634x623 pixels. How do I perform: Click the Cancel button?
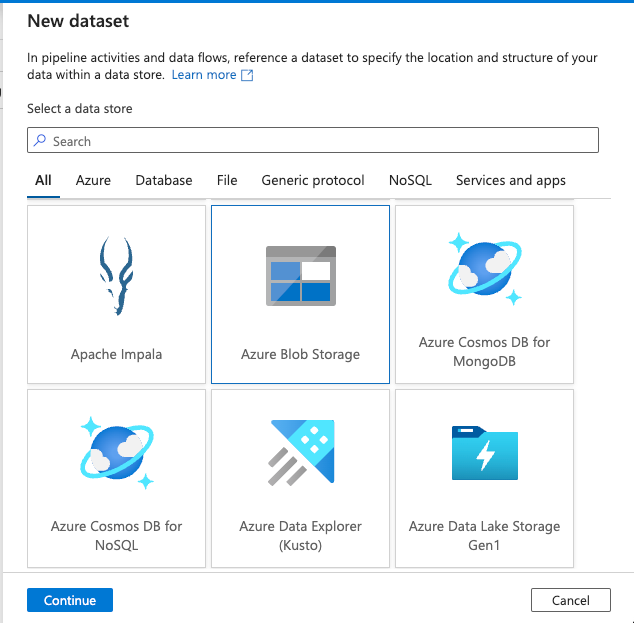[570, 600]
